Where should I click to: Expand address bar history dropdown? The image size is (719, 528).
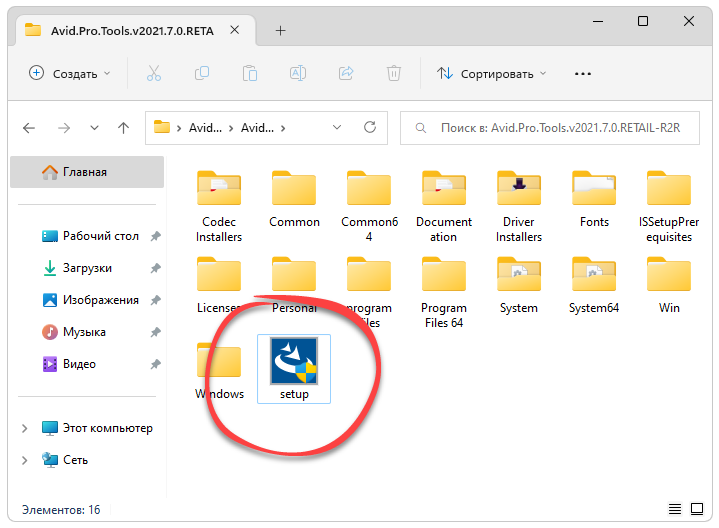coord(337,128)
